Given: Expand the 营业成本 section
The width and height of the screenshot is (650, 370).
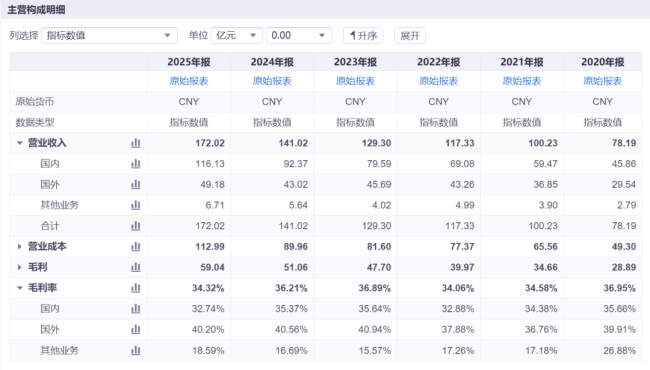Looking at the screenshot, I should 19,247.
